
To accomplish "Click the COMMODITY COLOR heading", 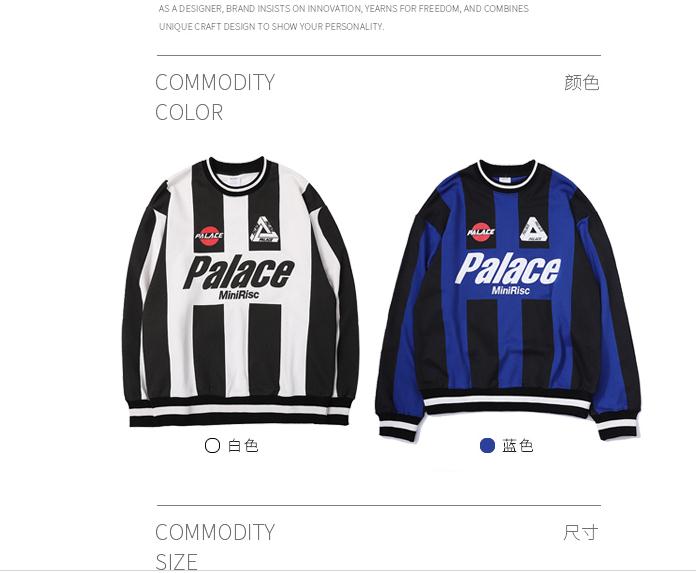I will [215, 97].
